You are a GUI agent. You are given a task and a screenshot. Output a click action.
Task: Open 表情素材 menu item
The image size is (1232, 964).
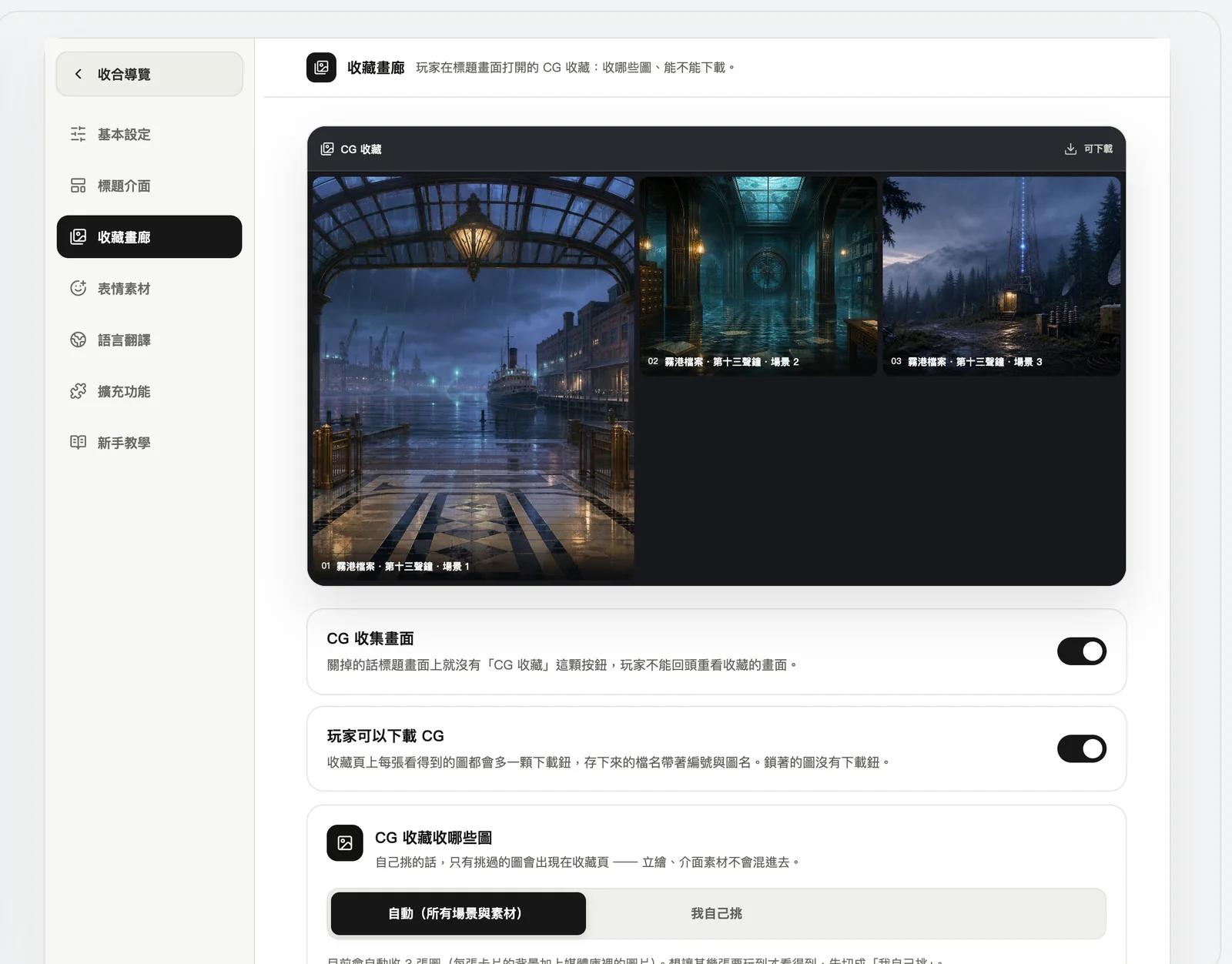[149, 288]
